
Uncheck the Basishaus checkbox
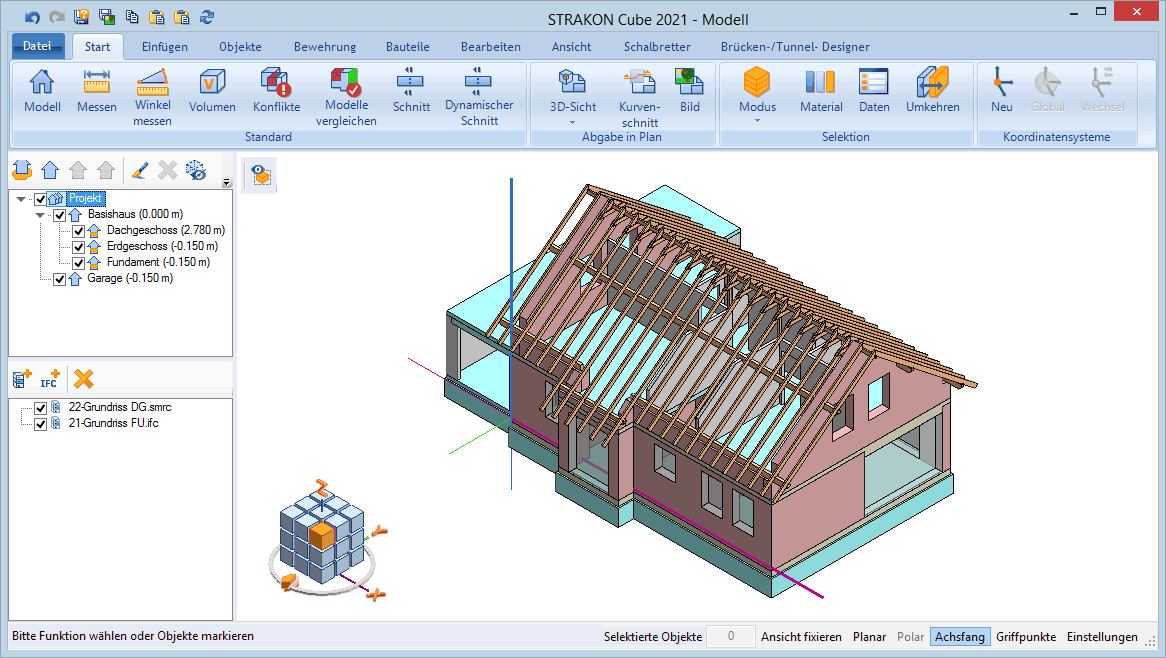click(x=59, y=216)
